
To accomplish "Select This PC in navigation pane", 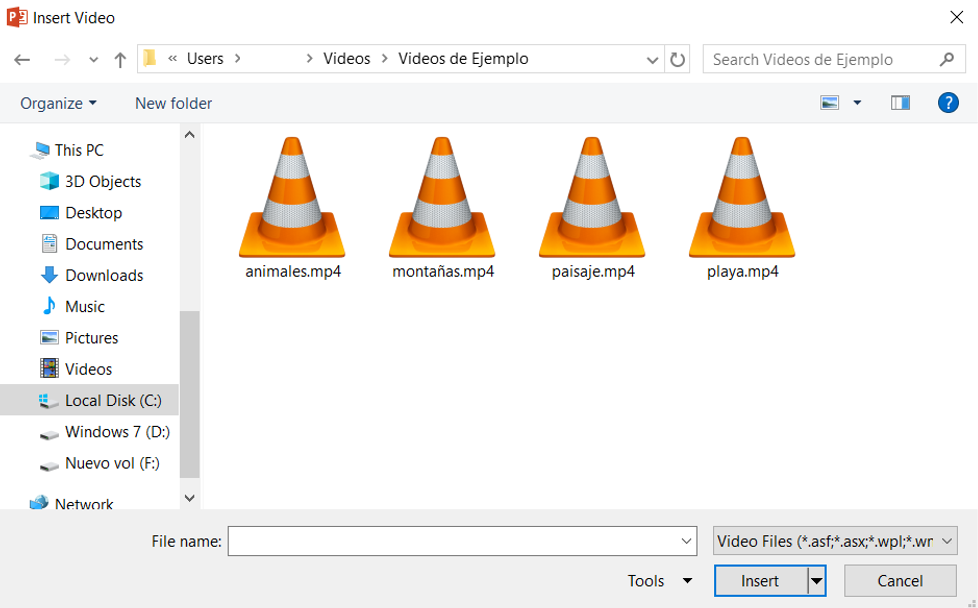I will [79, 150].
